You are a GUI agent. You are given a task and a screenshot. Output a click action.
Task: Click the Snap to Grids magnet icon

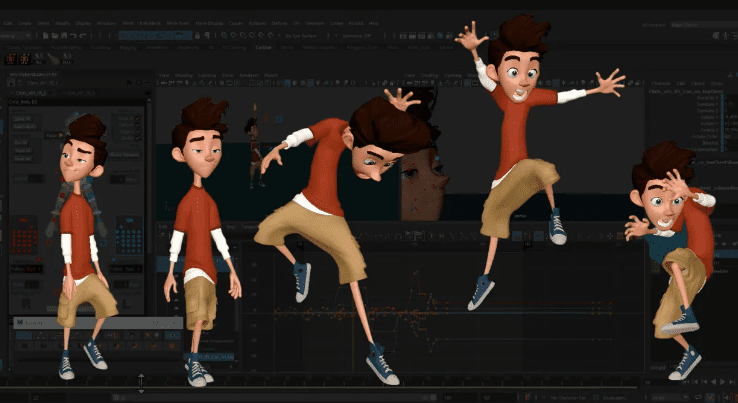(224, 35)
